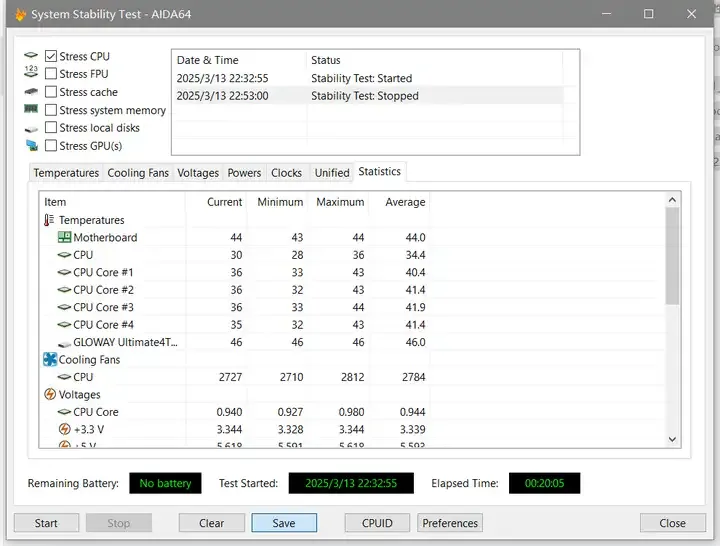Screen dimensions: 720x546
Task: Click the elapsed time 00:20:05 display
Action: [x=545, y=483]
